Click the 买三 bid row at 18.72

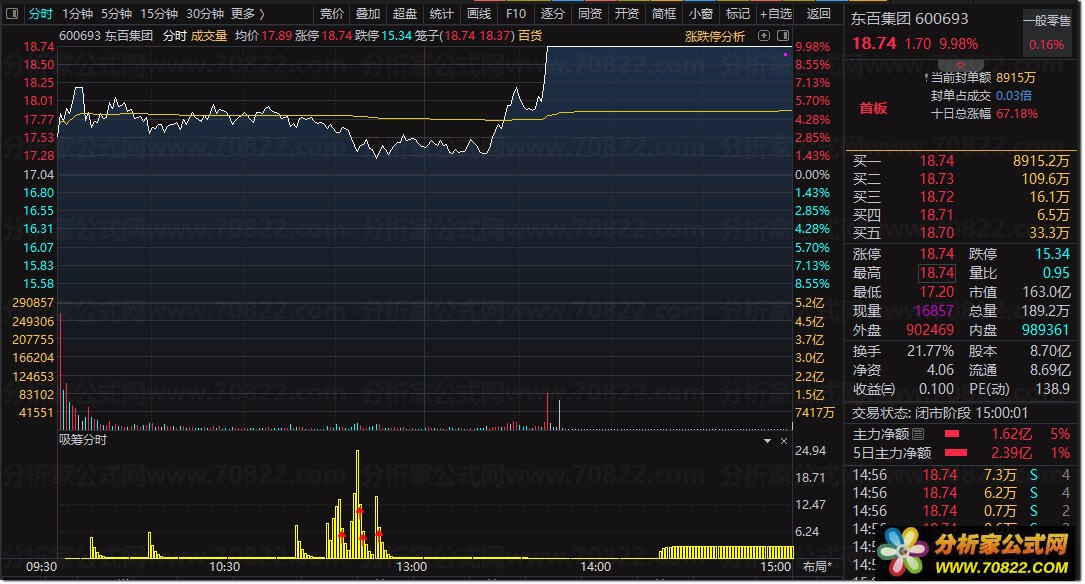pos(961,197)
